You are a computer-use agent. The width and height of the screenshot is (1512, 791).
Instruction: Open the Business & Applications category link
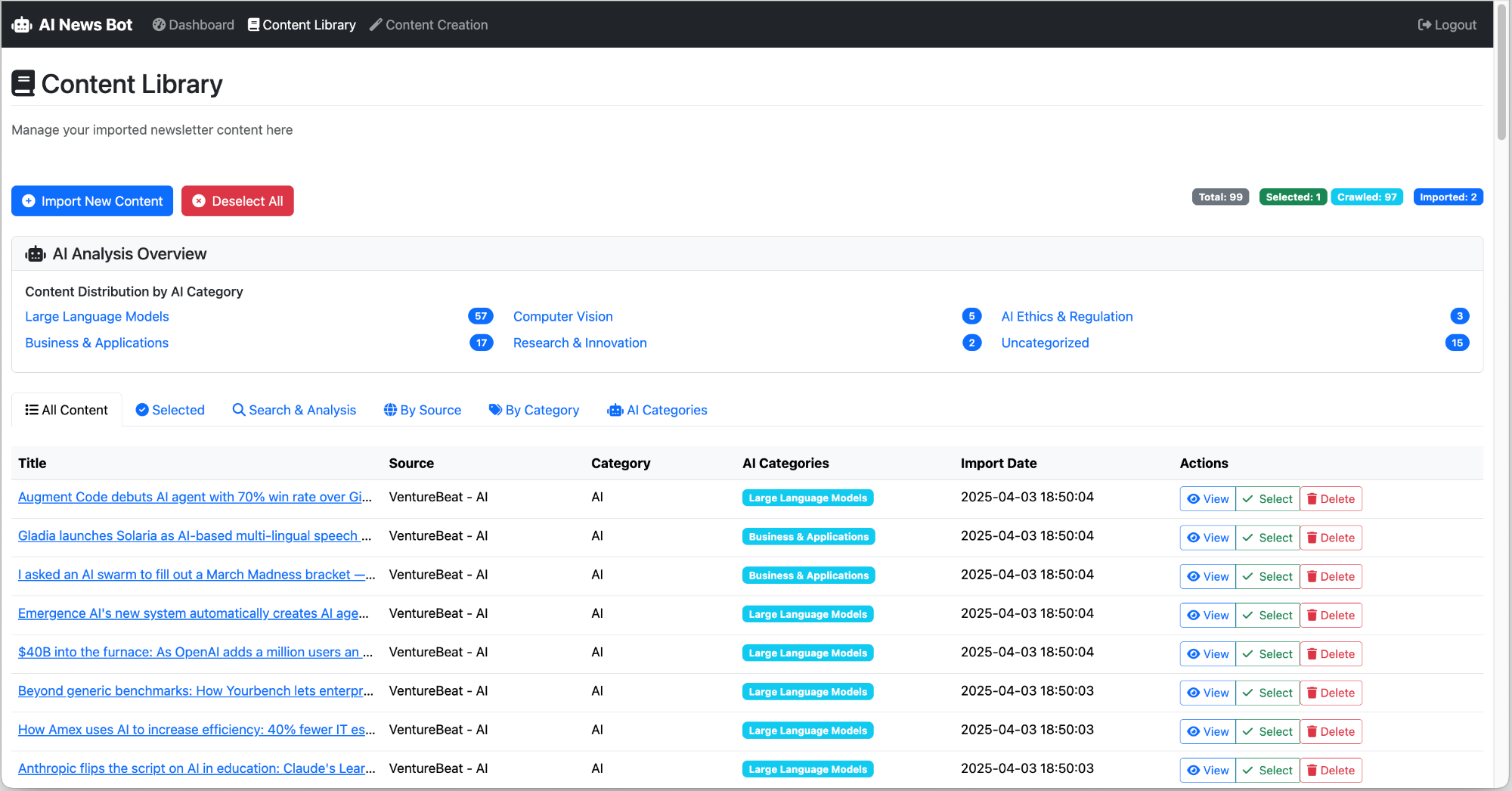click(x=97, y=343)
